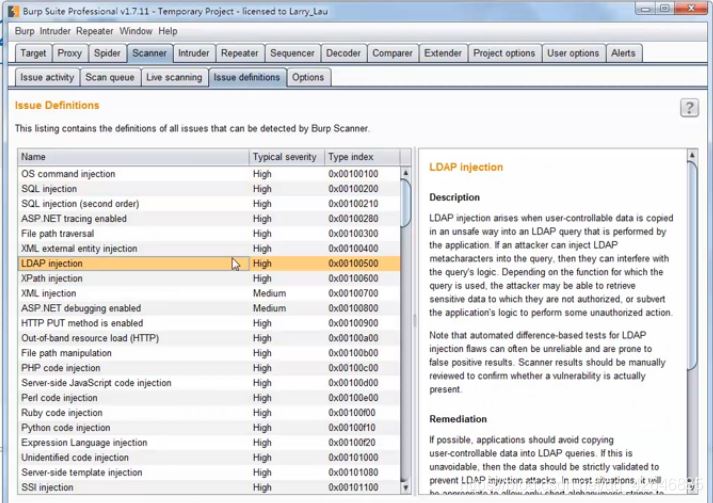Select Server-side template injection row

pyautogui.click(x=82, y=473)
